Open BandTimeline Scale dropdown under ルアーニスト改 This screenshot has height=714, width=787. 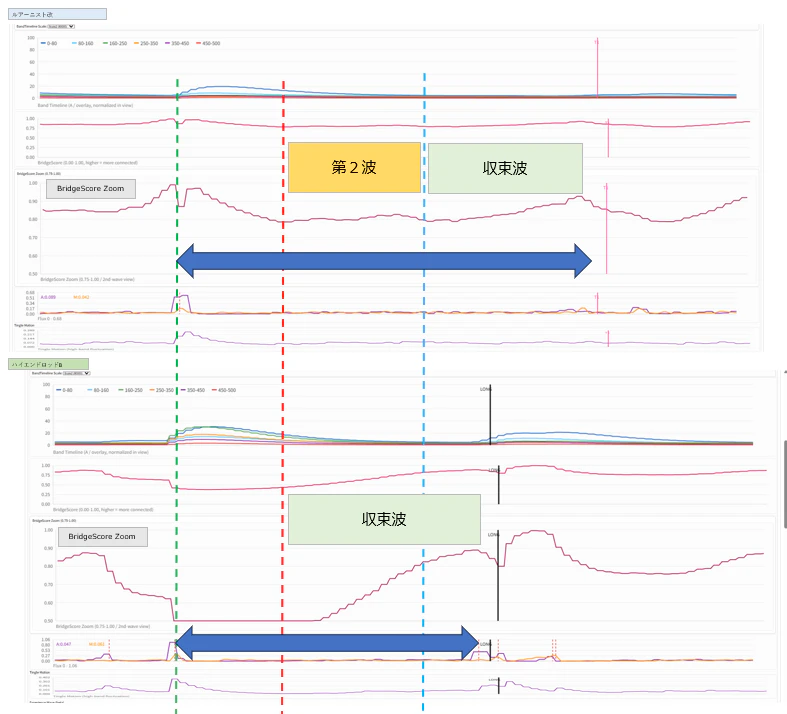coord(61,26)
